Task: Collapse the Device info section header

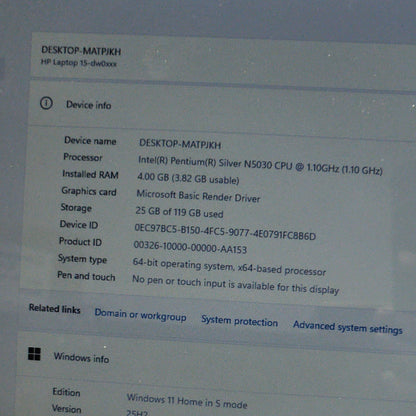Action: coord(220,107)
